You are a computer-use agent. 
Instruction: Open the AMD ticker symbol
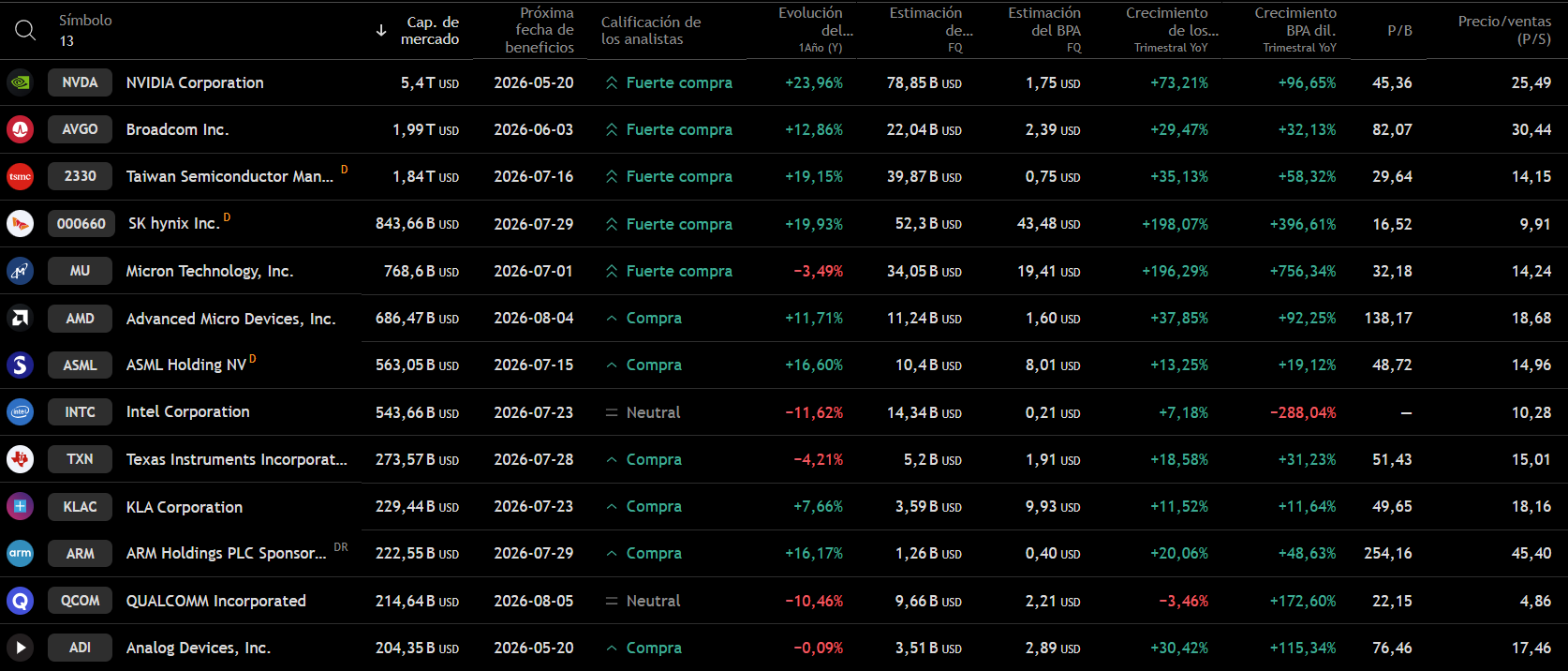pyautogui.click(x=80, y=319)
